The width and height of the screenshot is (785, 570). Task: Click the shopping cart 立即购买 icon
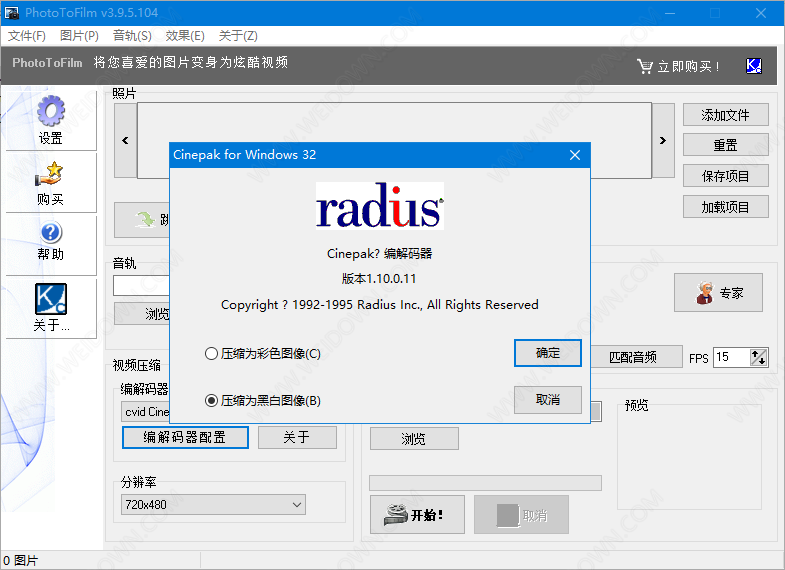click(x=645, y=66)
